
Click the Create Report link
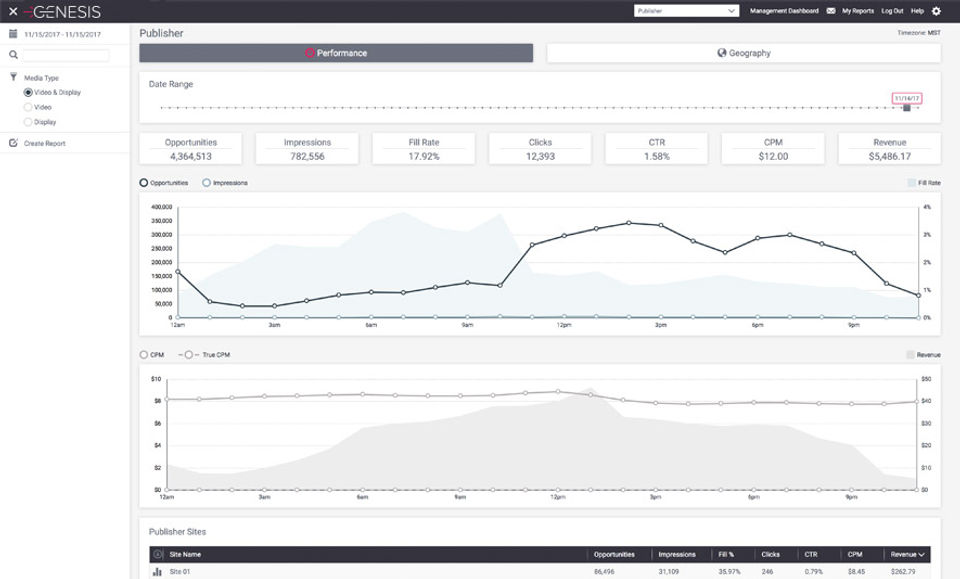click(45, 143)
